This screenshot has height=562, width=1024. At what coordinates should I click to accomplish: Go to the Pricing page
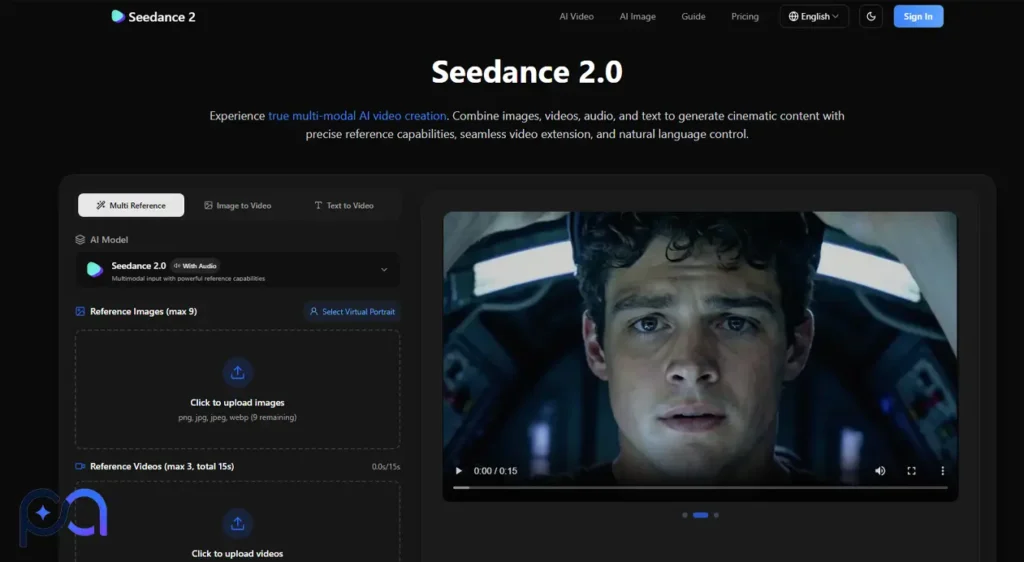744,16
